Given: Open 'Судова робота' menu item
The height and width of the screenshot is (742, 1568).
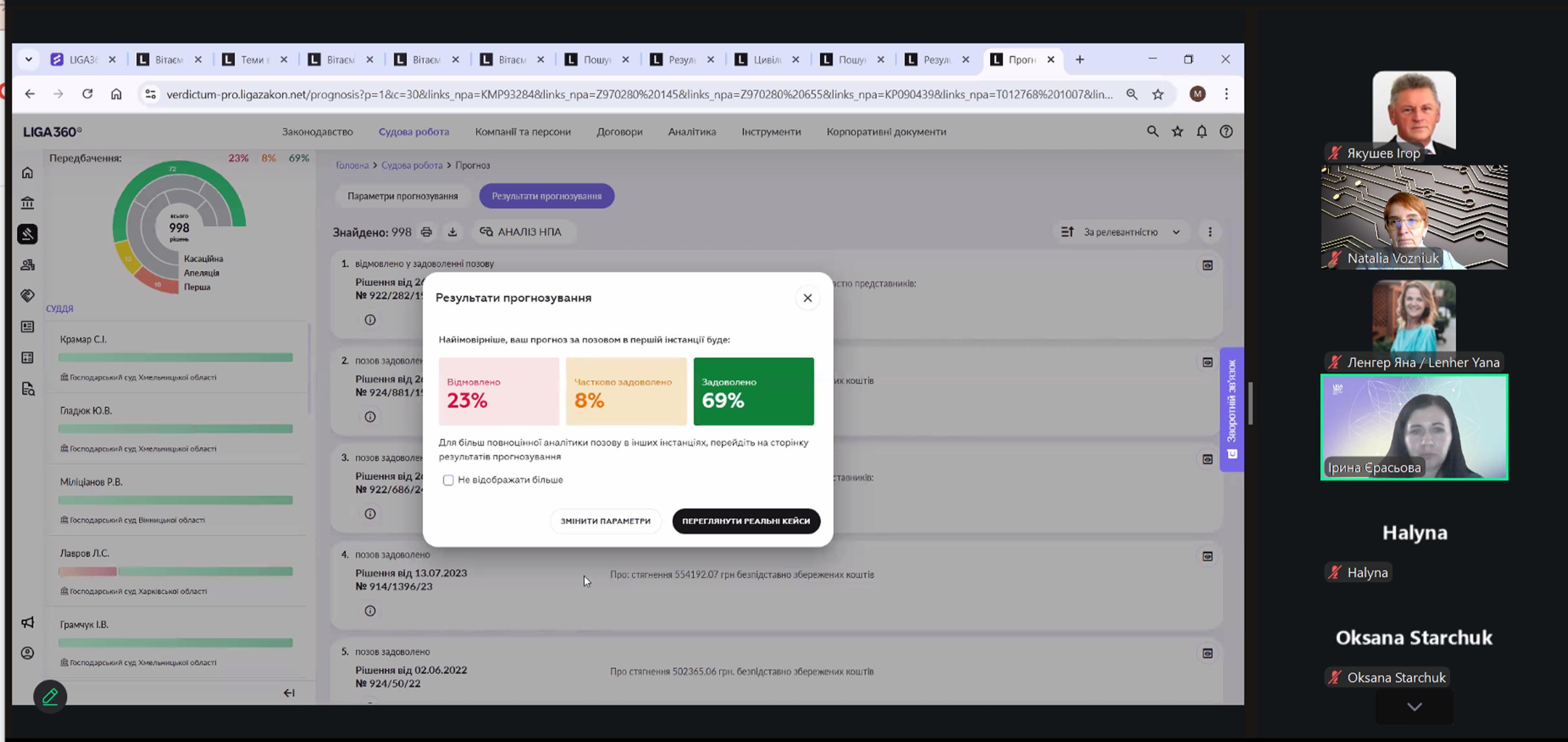Looking at the screenshot, I should (x=413, y=132).
